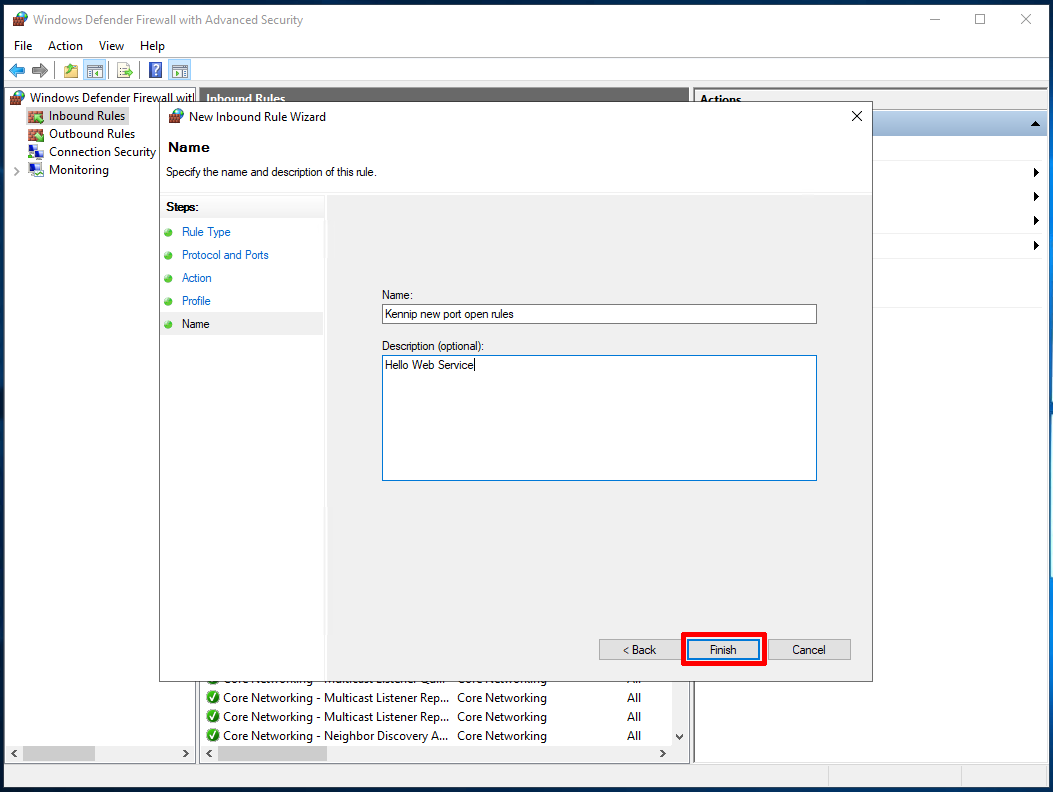This screenshot has height=792, width=1053.
Task: Expand the Monitoring tree node
Action: click(x=17, y=171)
